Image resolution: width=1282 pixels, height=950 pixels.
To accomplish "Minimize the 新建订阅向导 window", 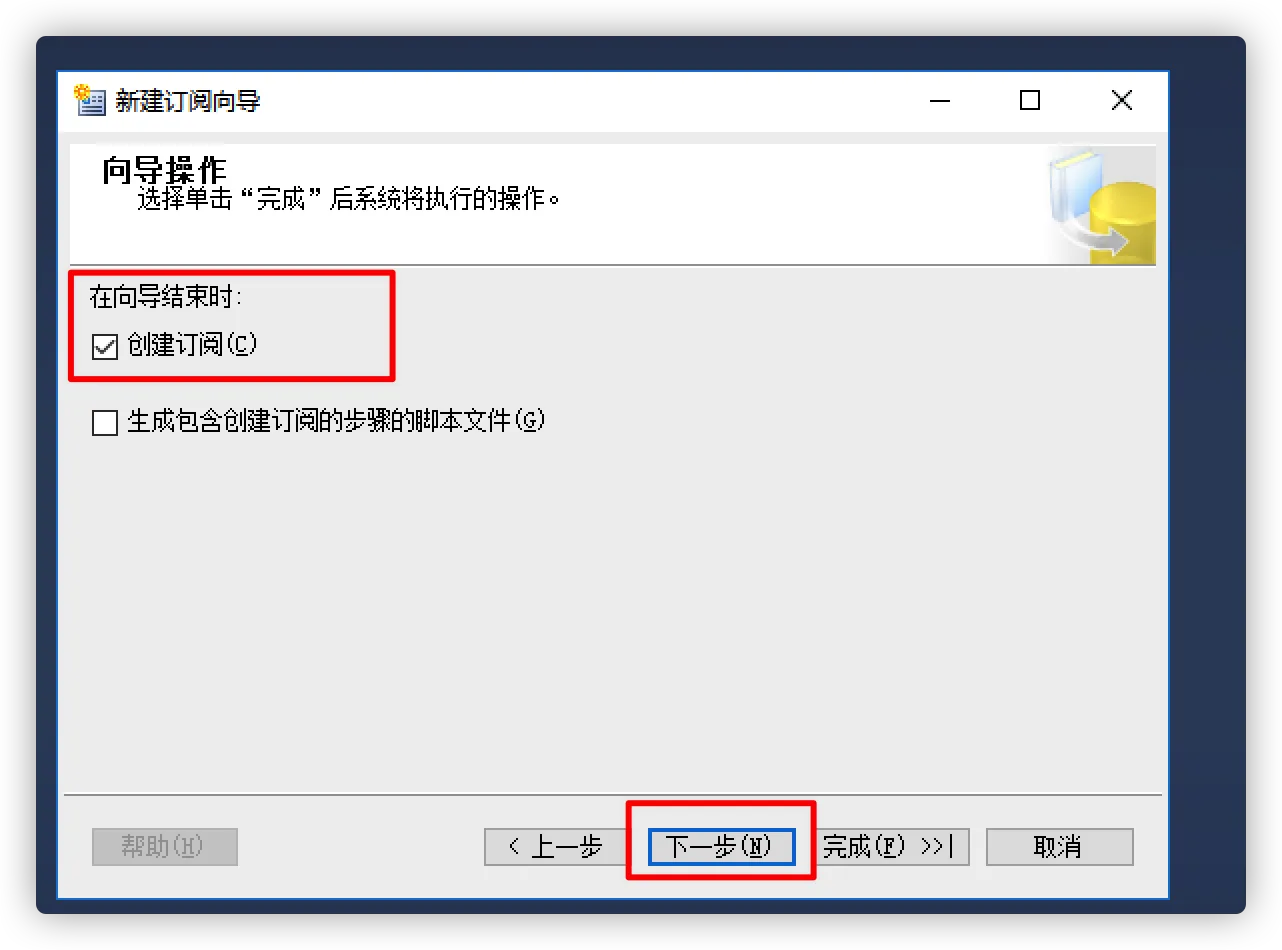I will [x=939, y=100].
